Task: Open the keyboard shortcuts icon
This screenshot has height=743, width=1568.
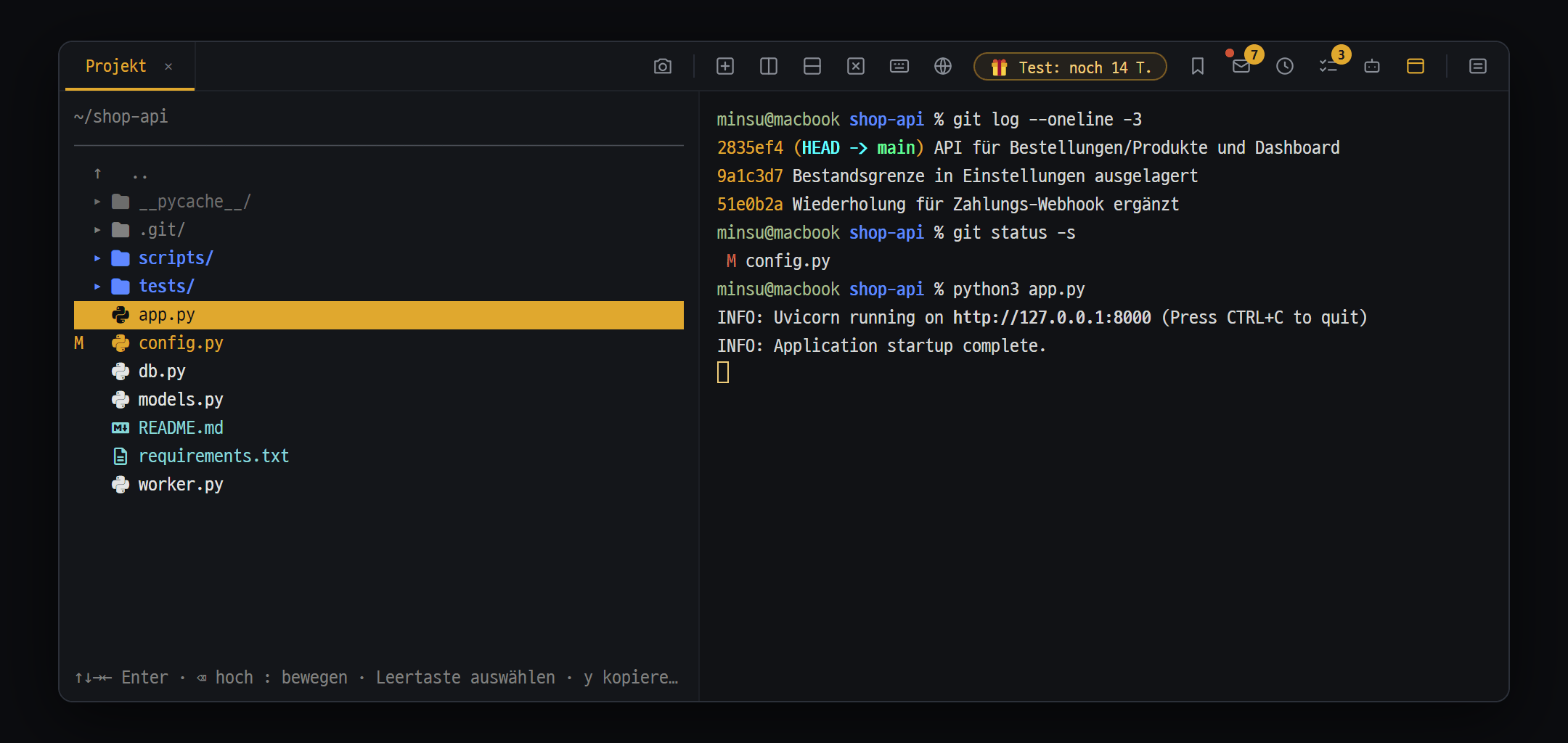Action: tap(899, 67)
